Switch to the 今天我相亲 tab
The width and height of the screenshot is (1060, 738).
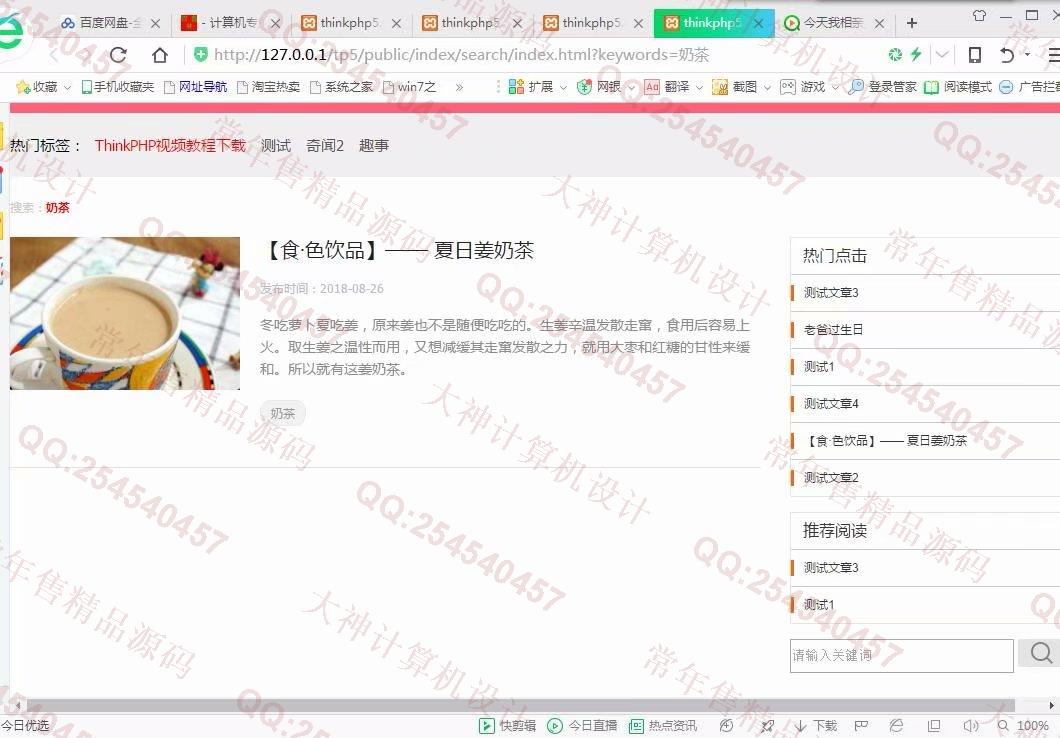coord(835,23)
